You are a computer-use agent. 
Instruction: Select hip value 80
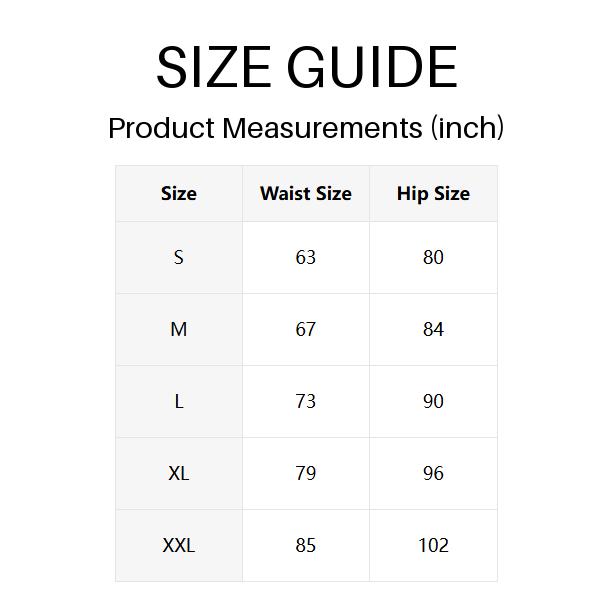(433, 258)
